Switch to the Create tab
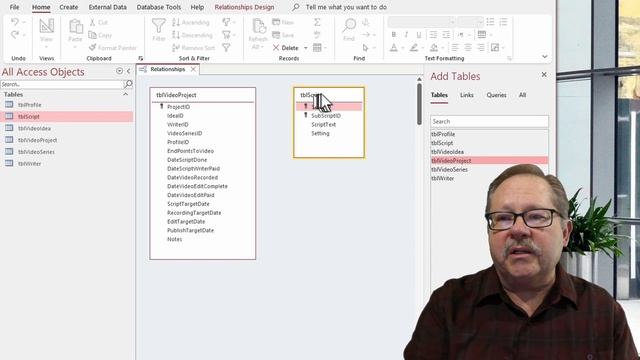 pos(69,7)
